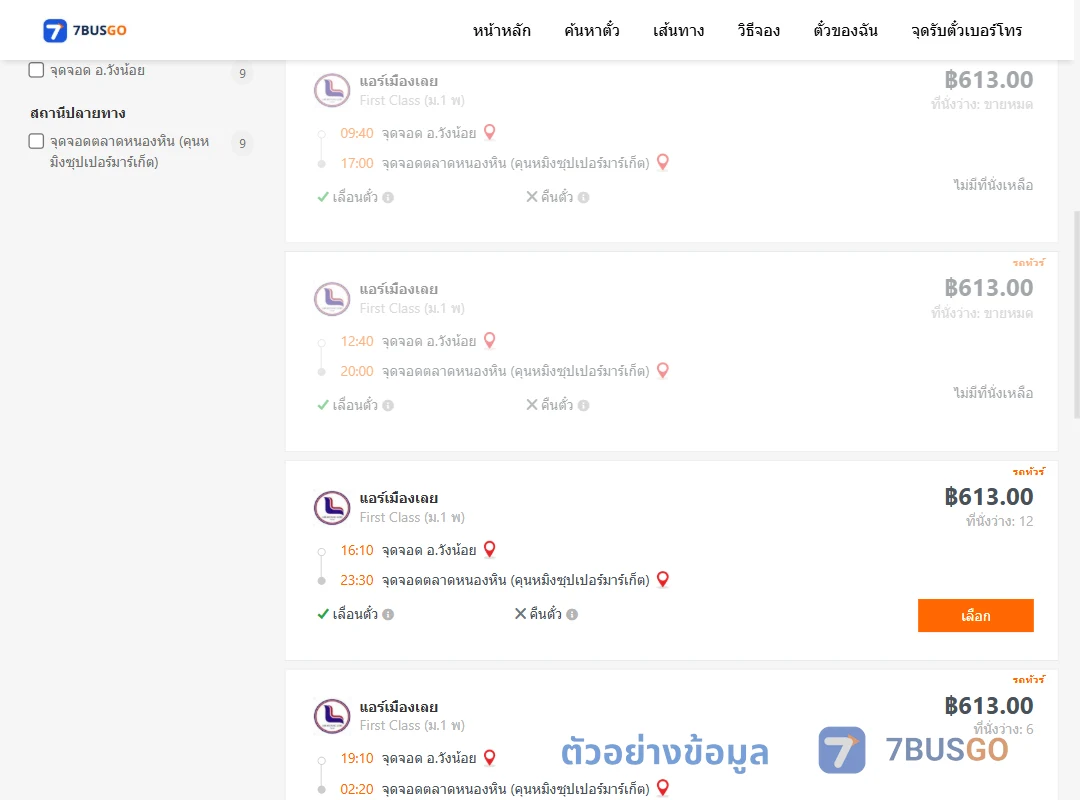Open map pin for 20:00 arrival stop
Image resolution: width=1080 pixels, height=800 pixels.
tap(663, 371)
